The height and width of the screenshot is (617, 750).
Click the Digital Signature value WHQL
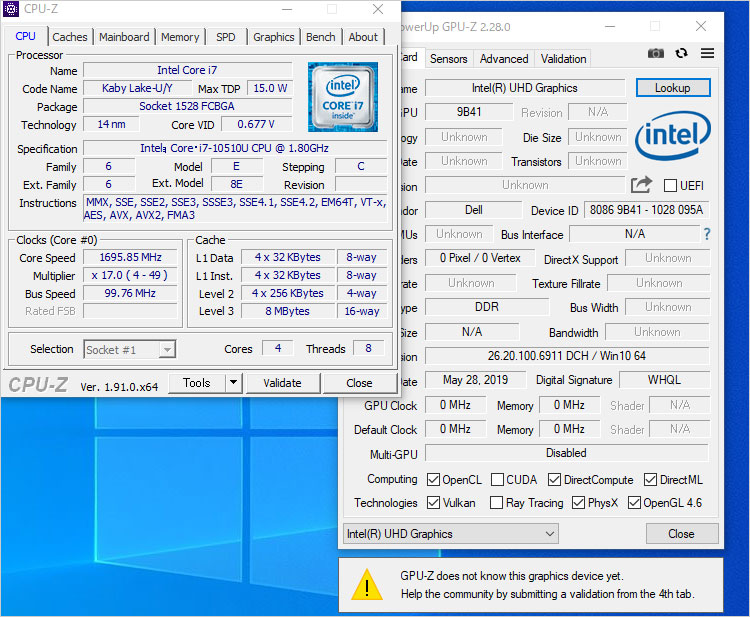click(664, 380)
